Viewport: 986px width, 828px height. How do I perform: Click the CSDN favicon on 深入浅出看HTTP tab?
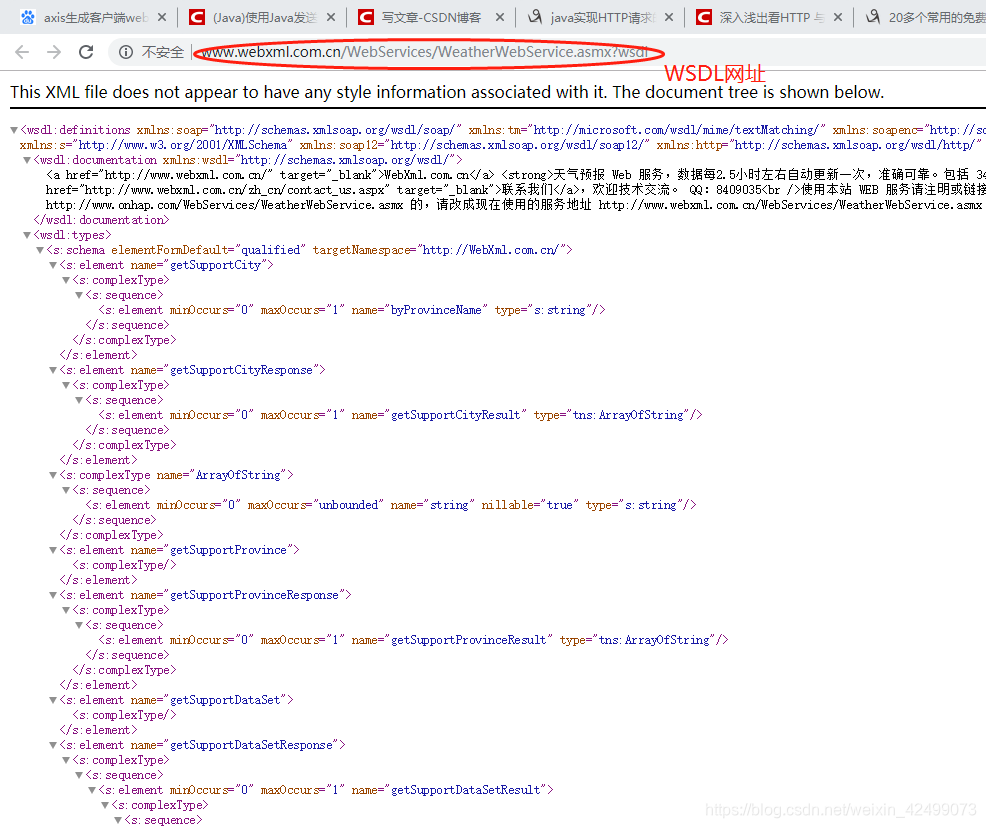(x=704, y=18)
